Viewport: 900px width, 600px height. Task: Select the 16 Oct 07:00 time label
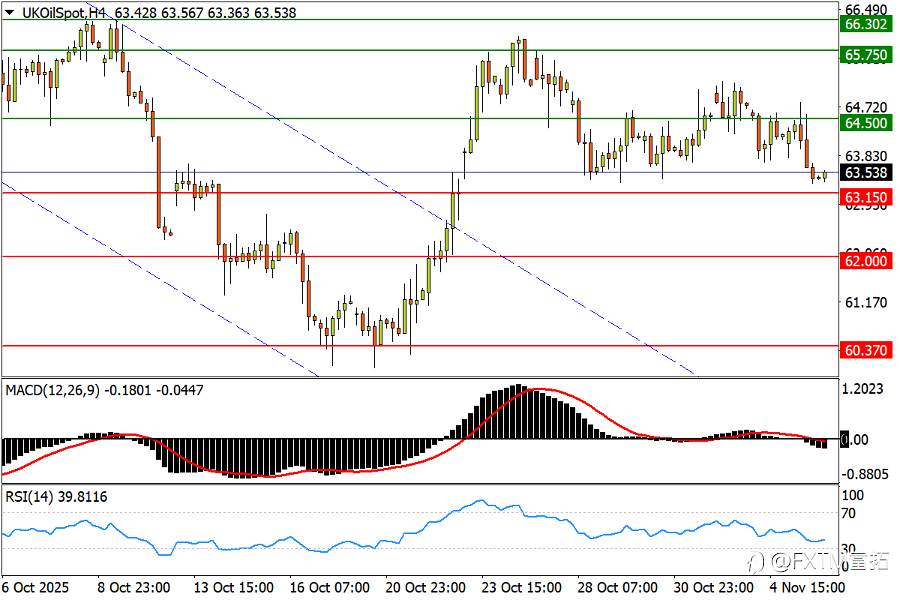pyautogui.click(x=329, y=588)
